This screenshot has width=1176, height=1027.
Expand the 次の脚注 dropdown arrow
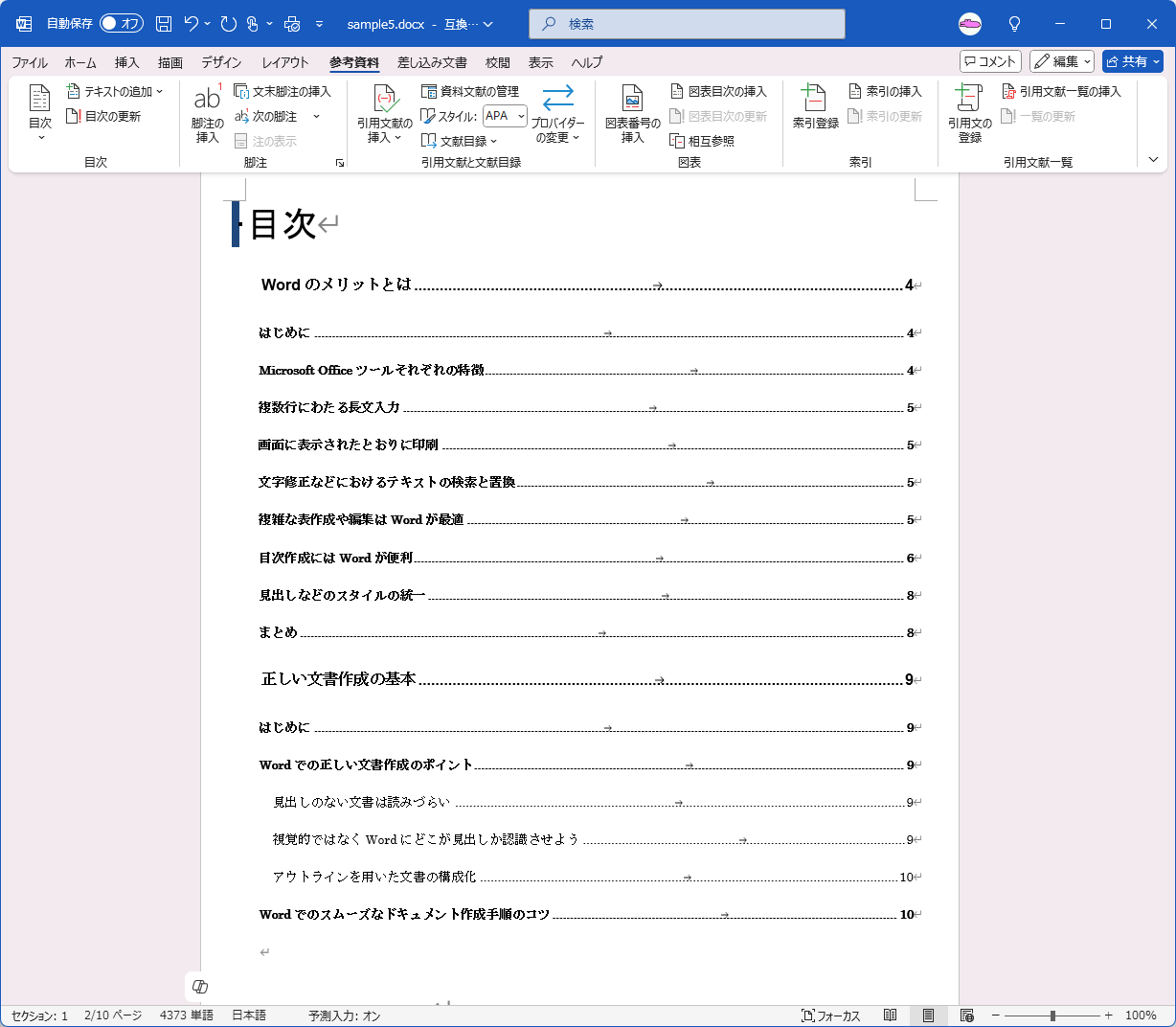click(x=316, y=116)
